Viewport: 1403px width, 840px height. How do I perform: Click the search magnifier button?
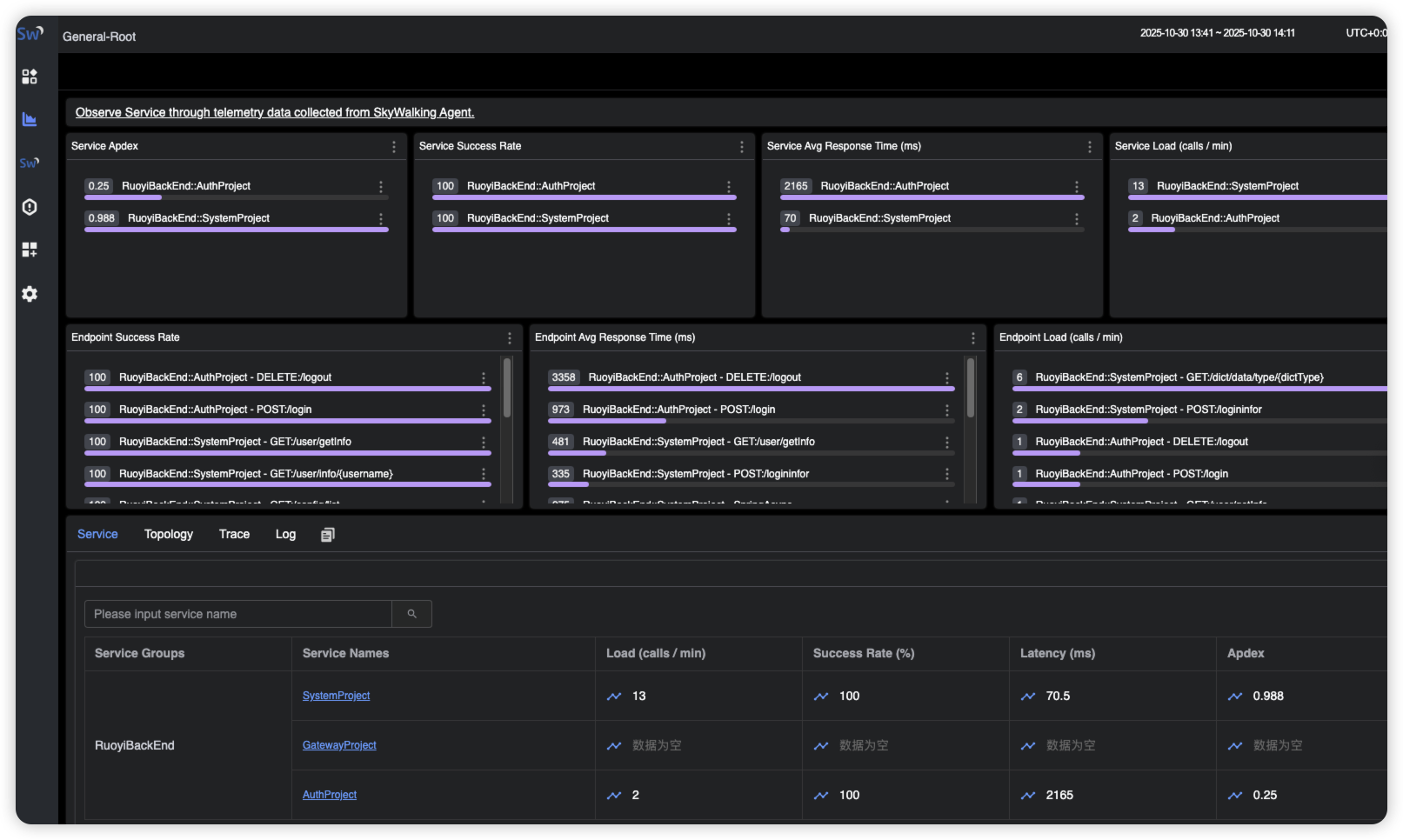(x=411, y=614)
